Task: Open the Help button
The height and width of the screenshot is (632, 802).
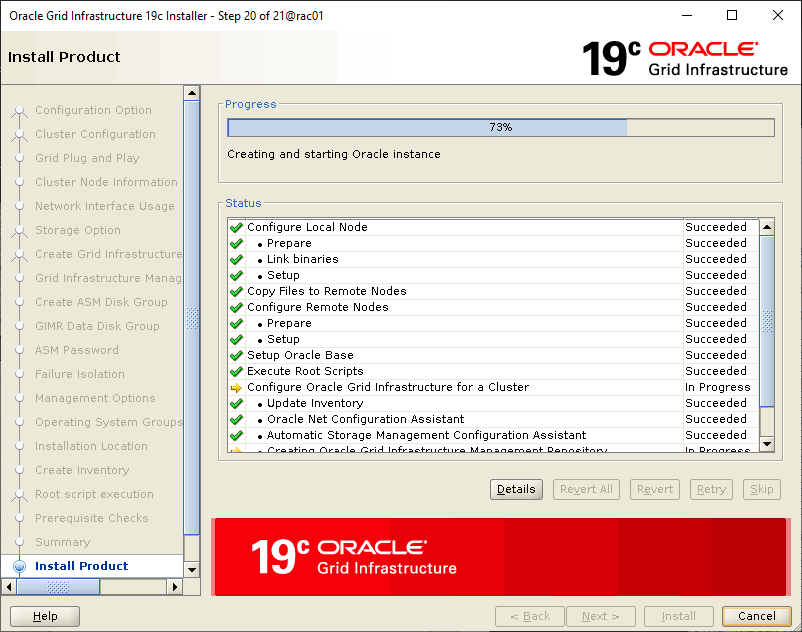Action: click(45, 616)
